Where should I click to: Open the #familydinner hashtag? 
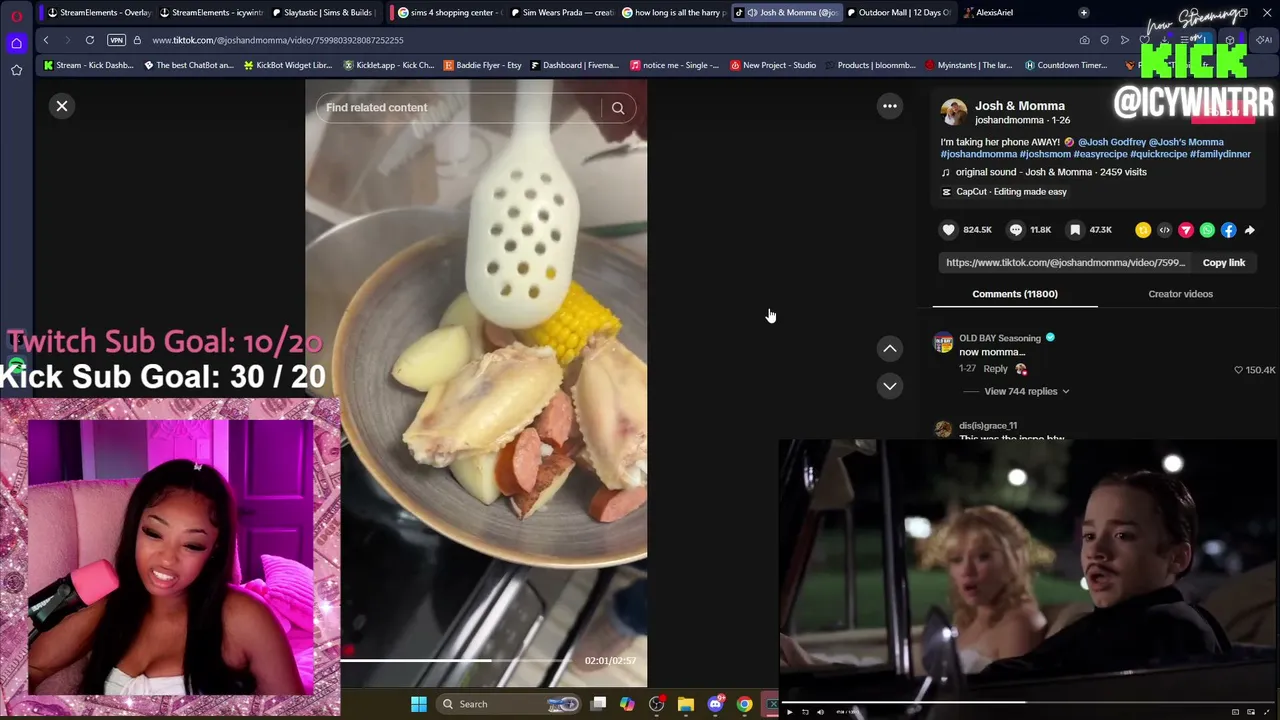[x=1220, y=154]
